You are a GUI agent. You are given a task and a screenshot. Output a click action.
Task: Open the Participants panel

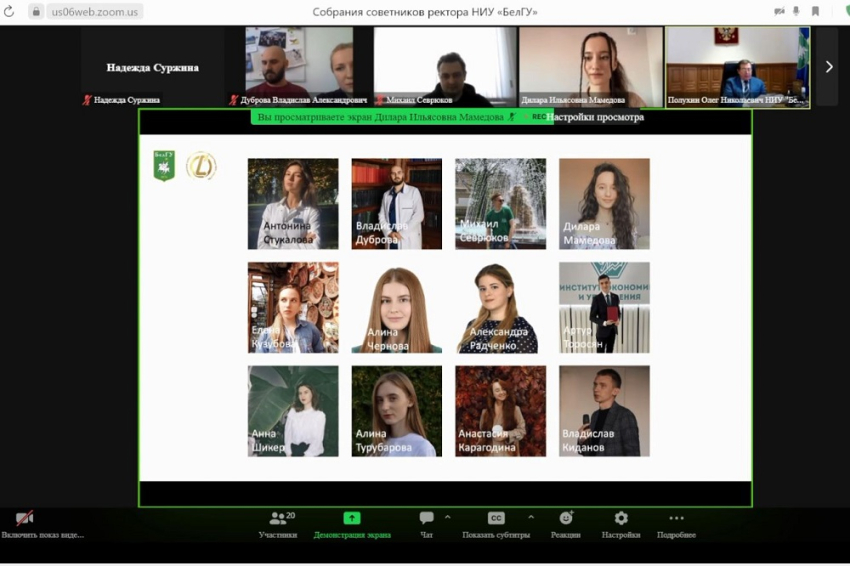(x=278, y=519)
